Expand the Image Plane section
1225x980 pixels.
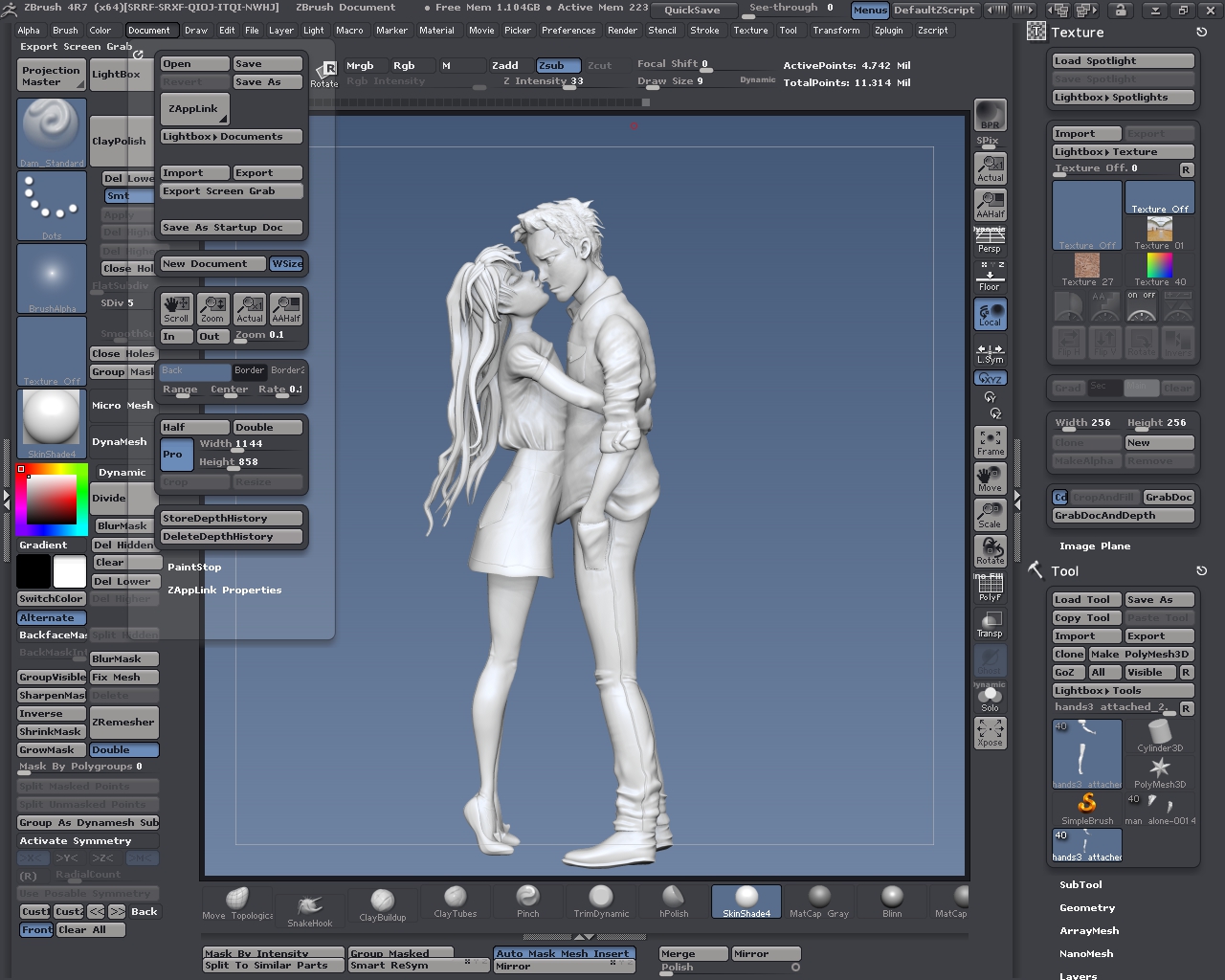[1095, 546]
